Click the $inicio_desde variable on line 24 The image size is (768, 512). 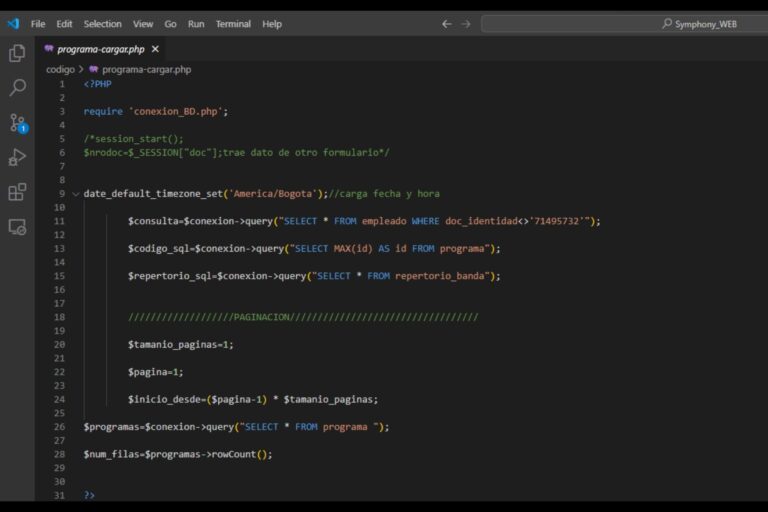click(164, 400)
